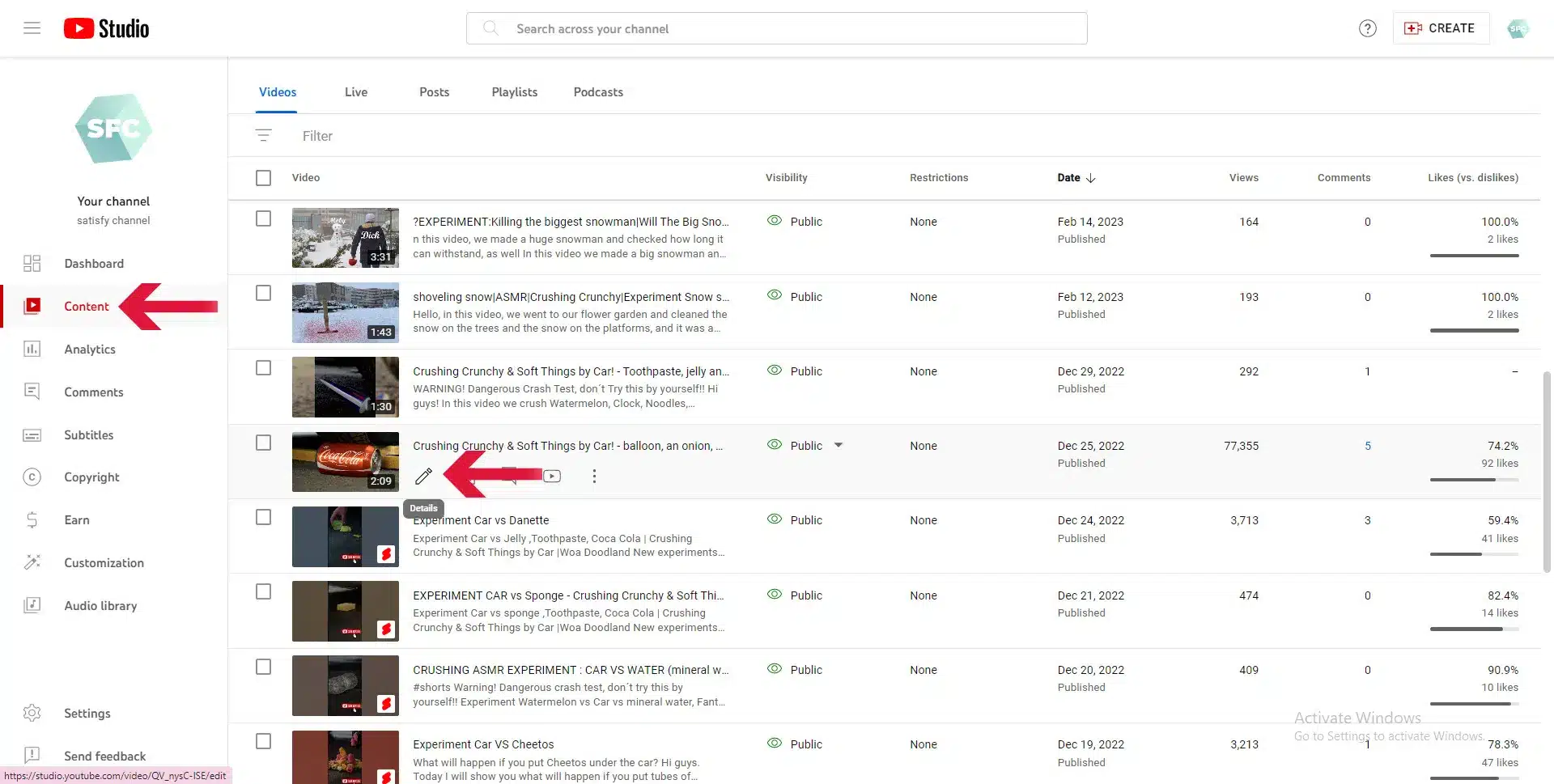Switch to the Podcasts tab
This screenshot has width=1554, height=784.
[598, 92]
